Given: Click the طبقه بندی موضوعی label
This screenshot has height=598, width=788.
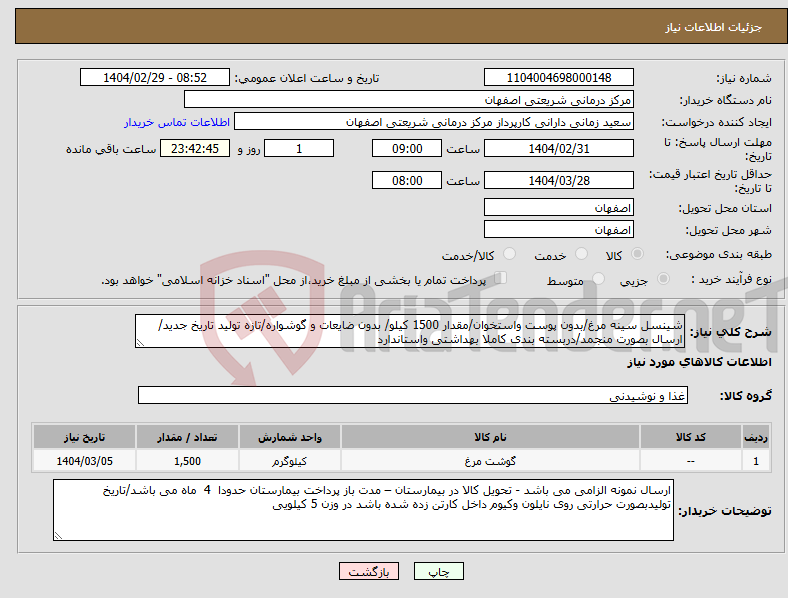Looking at the screenshot, I should point(719,254).
